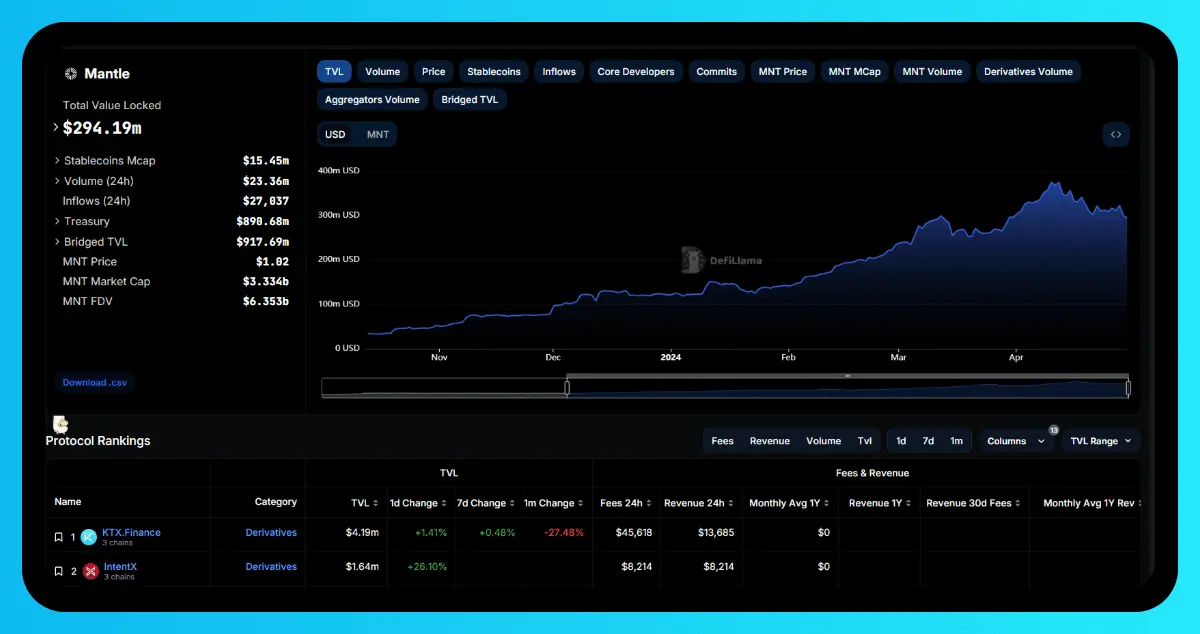Toggle the Inflows chart series
The width and height of the screenshot is (1200, 634).
(559, 72)
